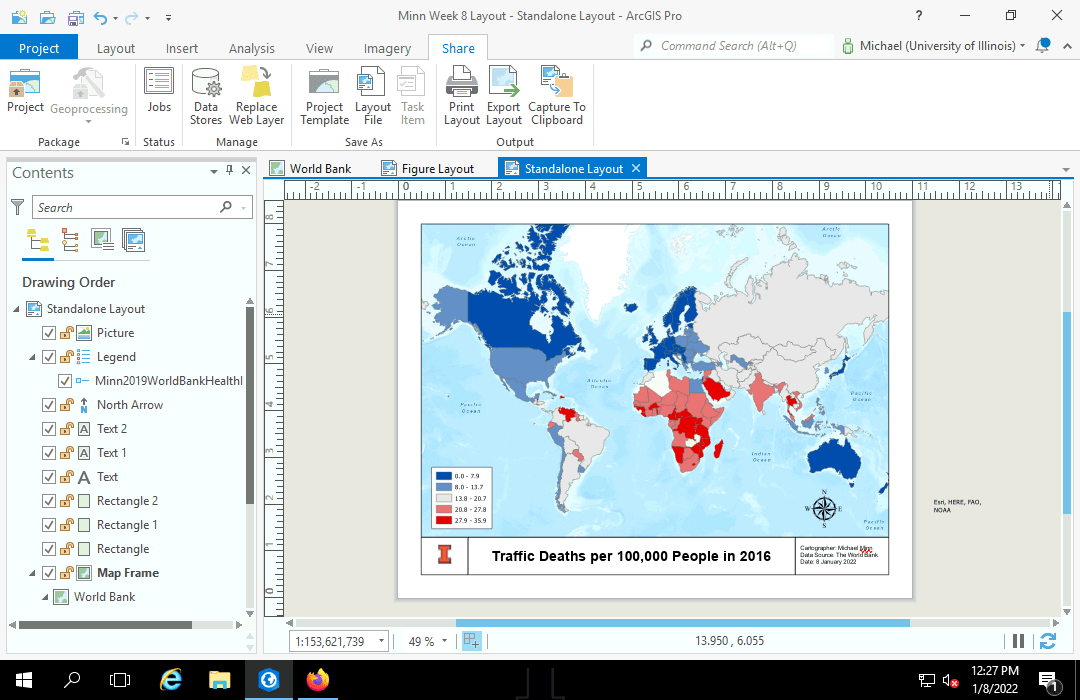Toggle visibility of Rectangle 1
Viewport: 1080px width, 700px height.
pyautogui.click(x=49, y=525)
